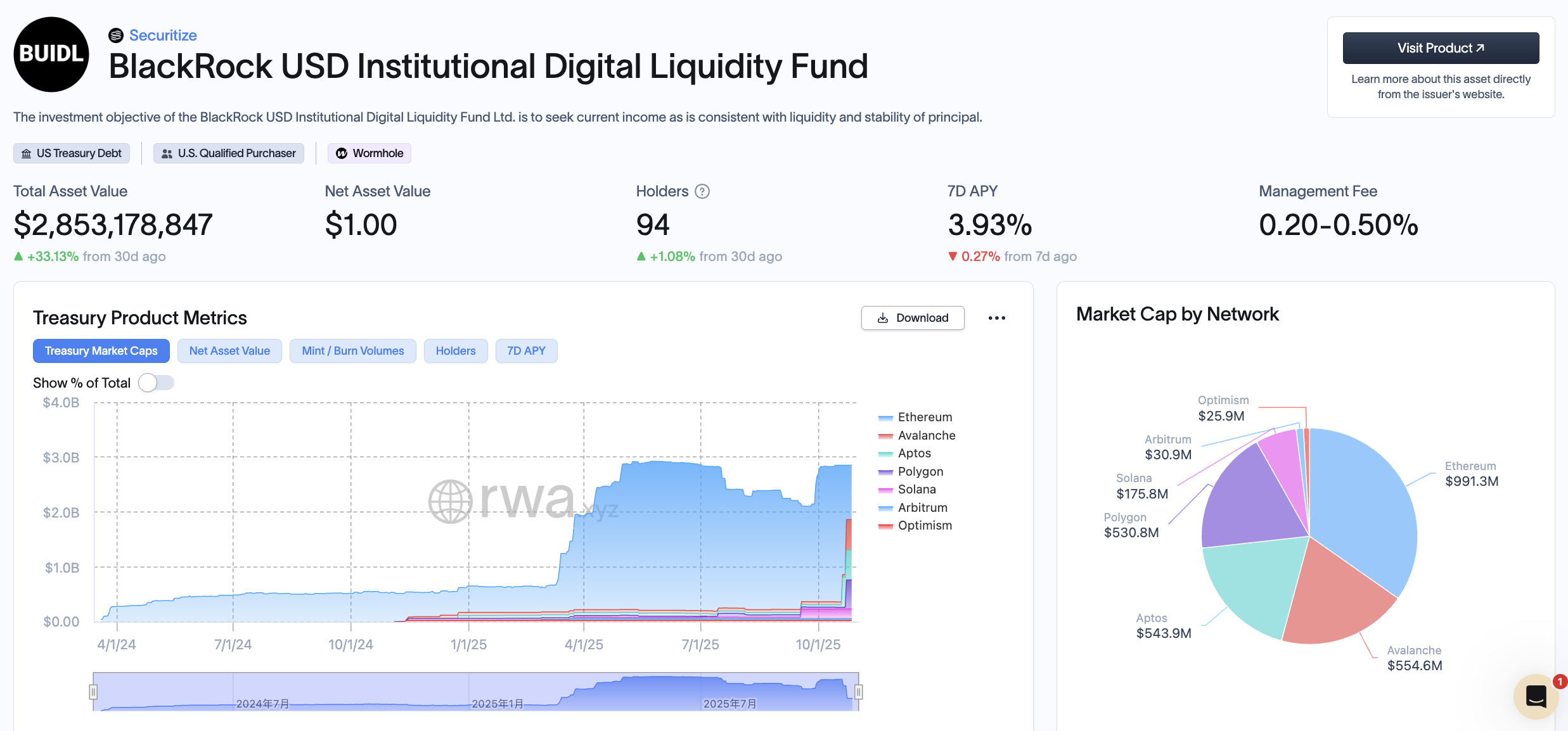1568x731 pixels.
Task: Select the Mint / Burn Volumes tab
Action: pos(352,351)
